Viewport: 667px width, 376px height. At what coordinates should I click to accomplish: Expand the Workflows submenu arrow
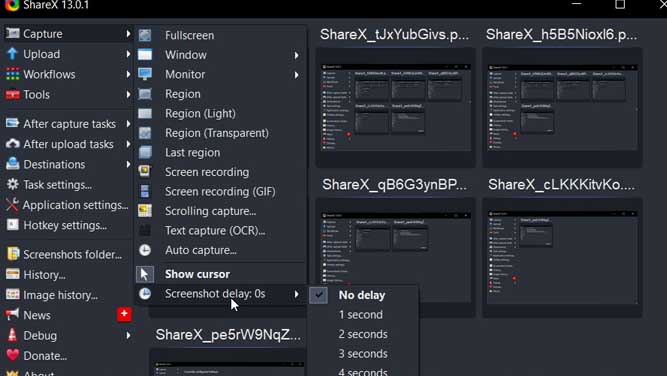[128, 74]
